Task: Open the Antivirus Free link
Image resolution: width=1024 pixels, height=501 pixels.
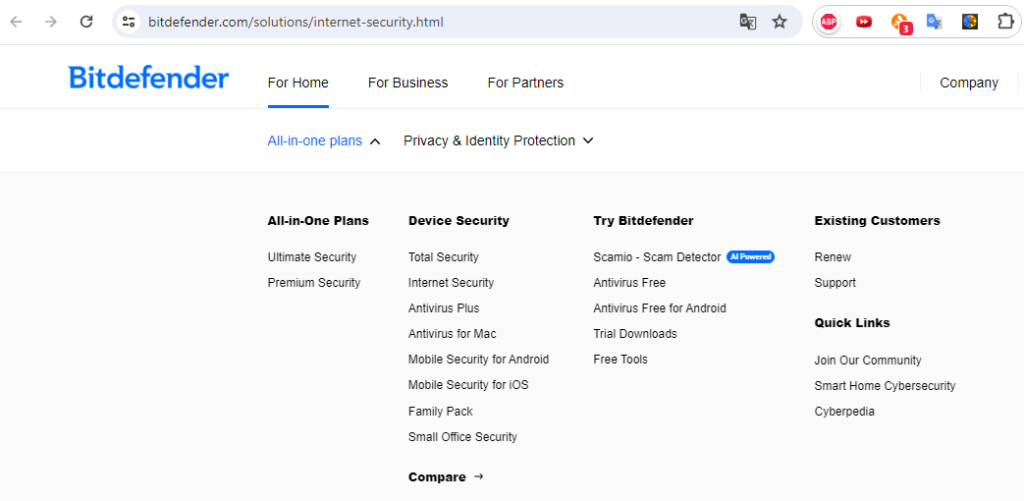Action: (630, 283)
